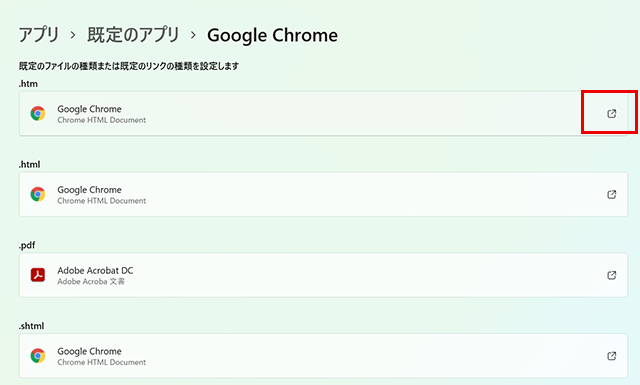
Task: Click Chrome logo in the .shtml row
Action: point(38,356)
